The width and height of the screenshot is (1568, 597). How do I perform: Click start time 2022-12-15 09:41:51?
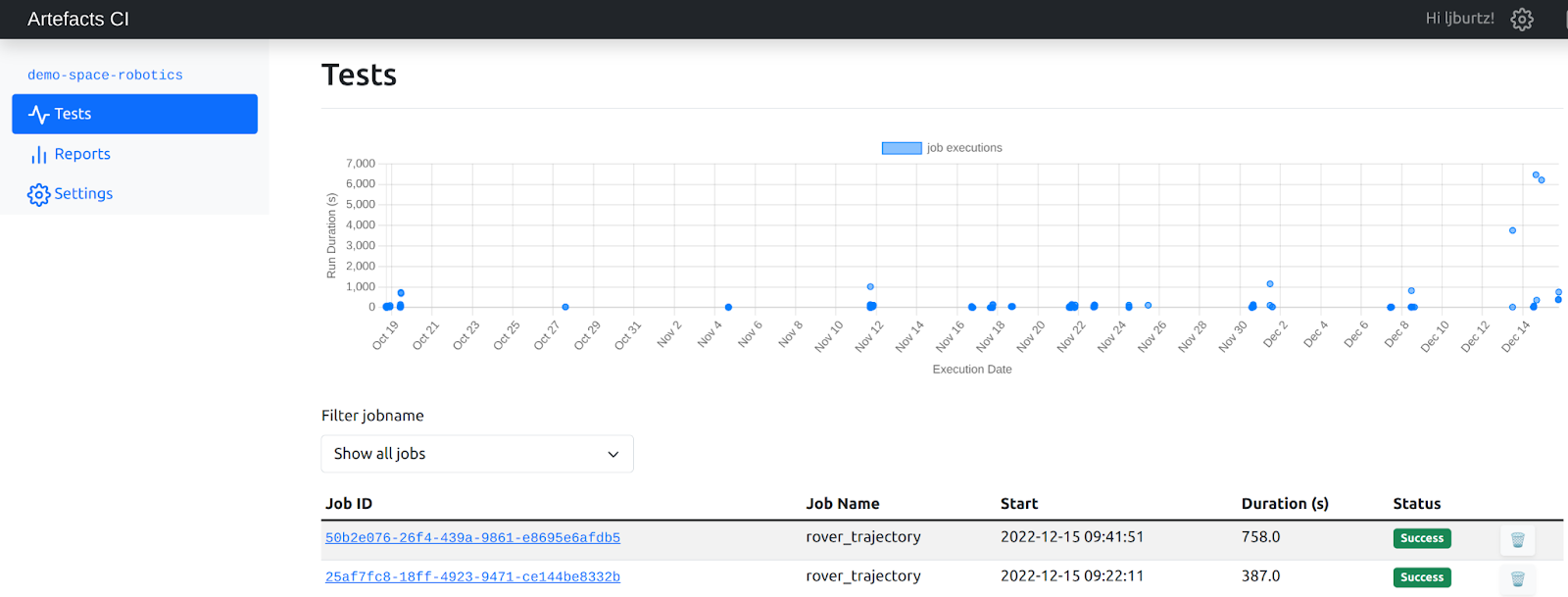coord(1072,536)
